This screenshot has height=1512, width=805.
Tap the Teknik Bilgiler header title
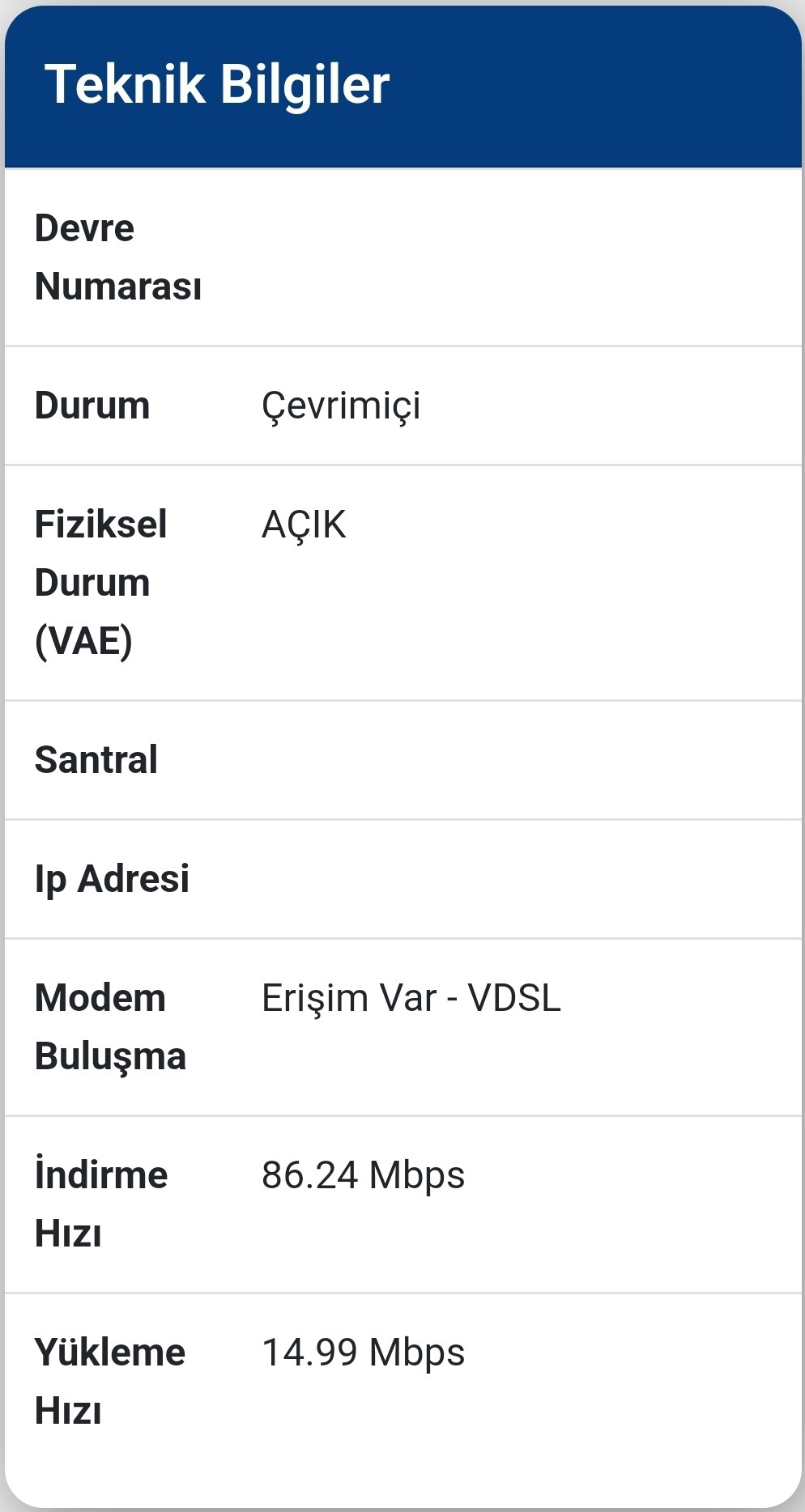217,85
